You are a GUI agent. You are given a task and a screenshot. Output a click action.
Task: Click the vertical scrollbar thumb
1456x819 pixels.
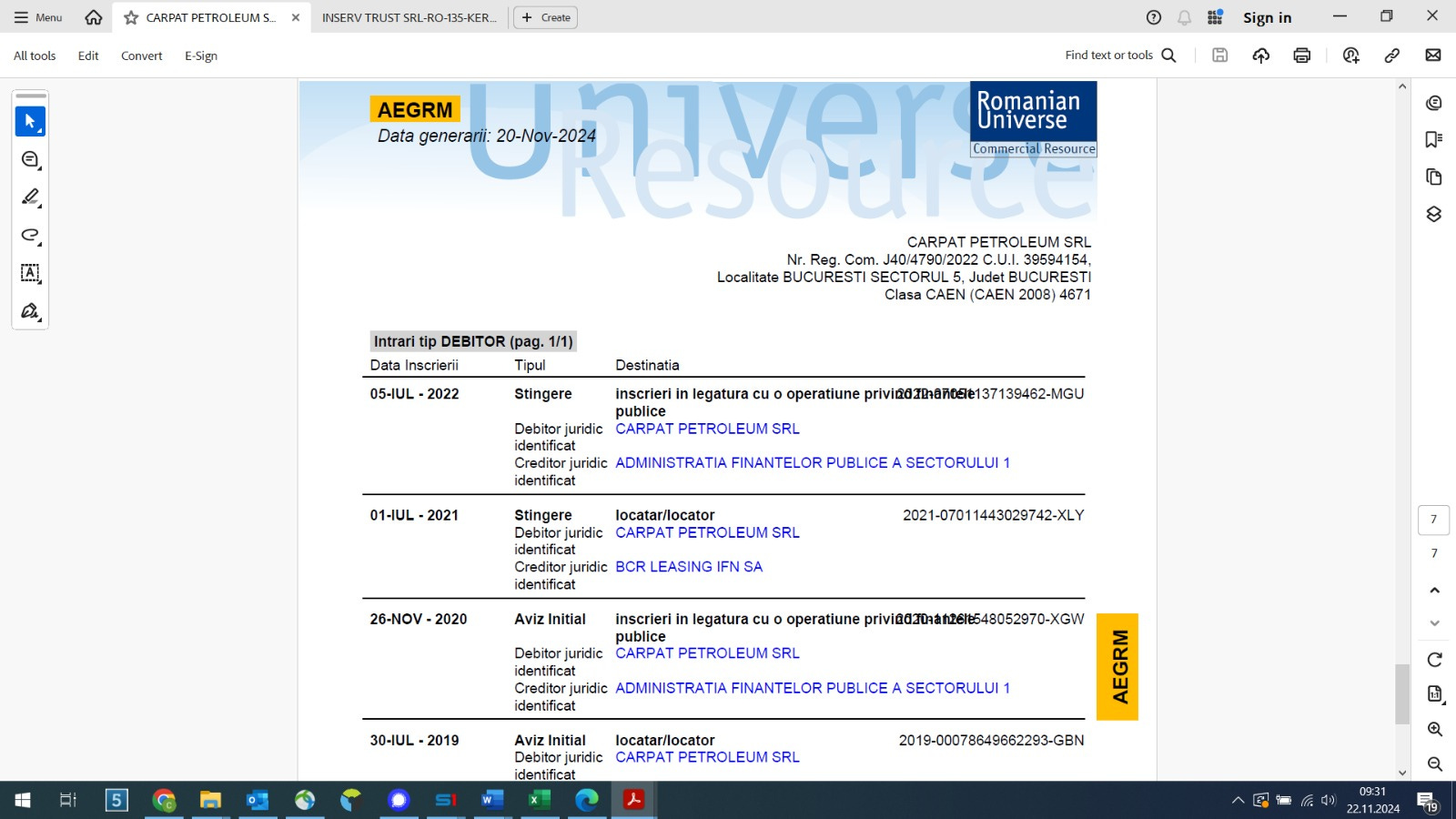pos(1402,694)
